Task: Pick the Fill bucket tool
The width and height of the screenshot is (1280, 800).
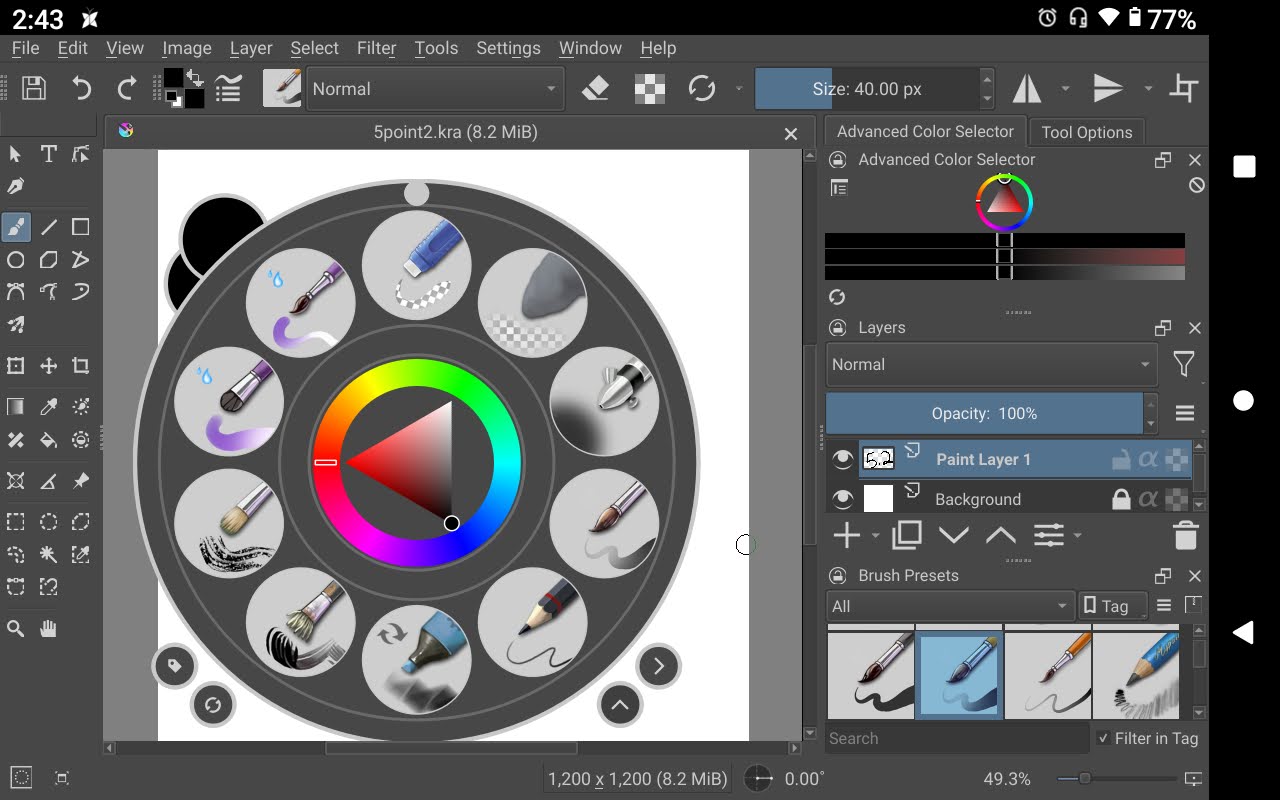Action: [x=48, y=440]
